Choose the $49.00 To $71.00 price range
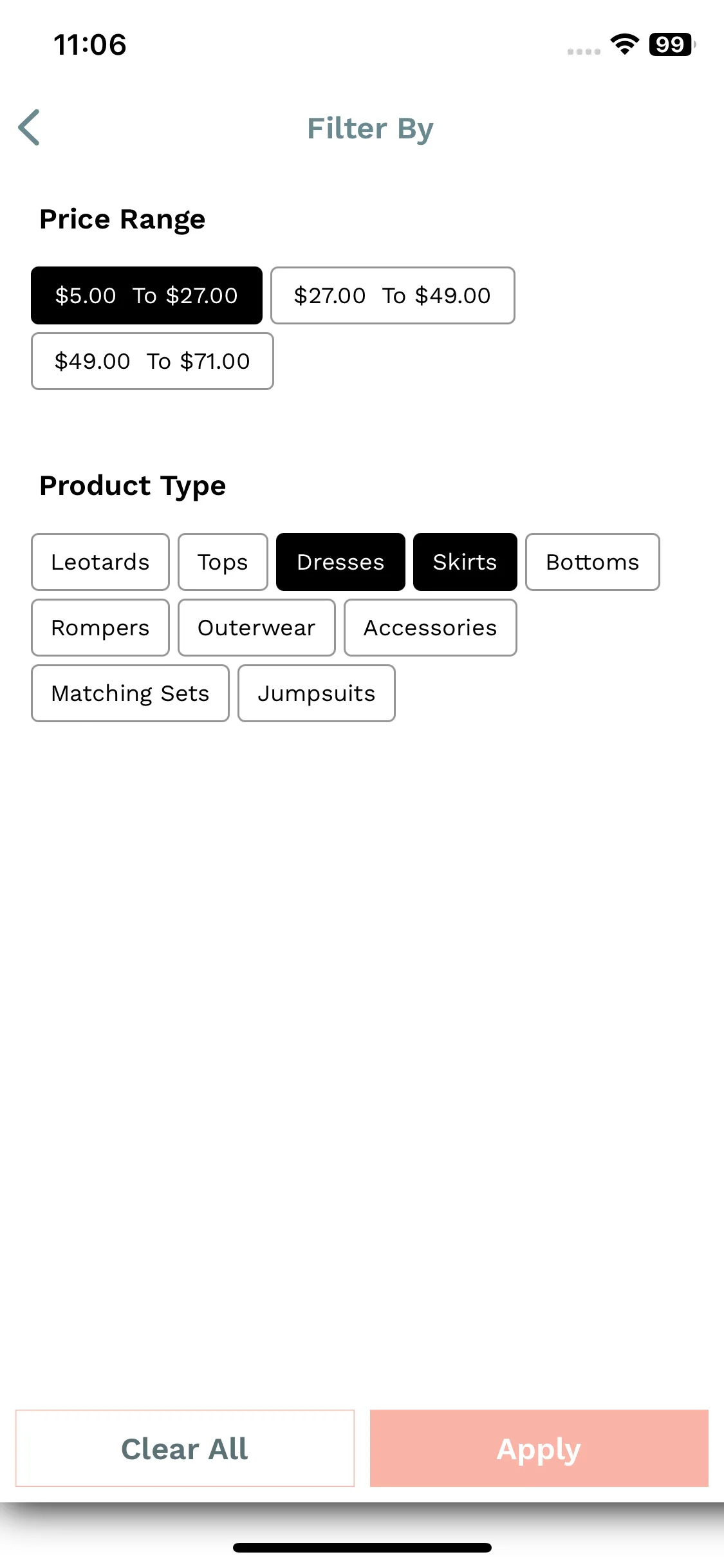 [153, 361]
